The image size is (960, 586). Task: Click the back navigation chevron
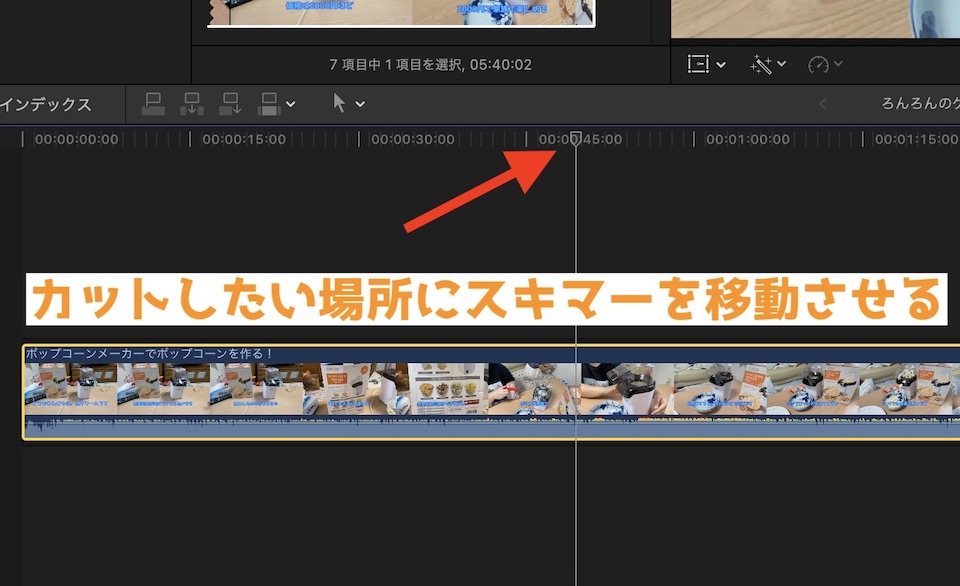[x=822, y=103]
